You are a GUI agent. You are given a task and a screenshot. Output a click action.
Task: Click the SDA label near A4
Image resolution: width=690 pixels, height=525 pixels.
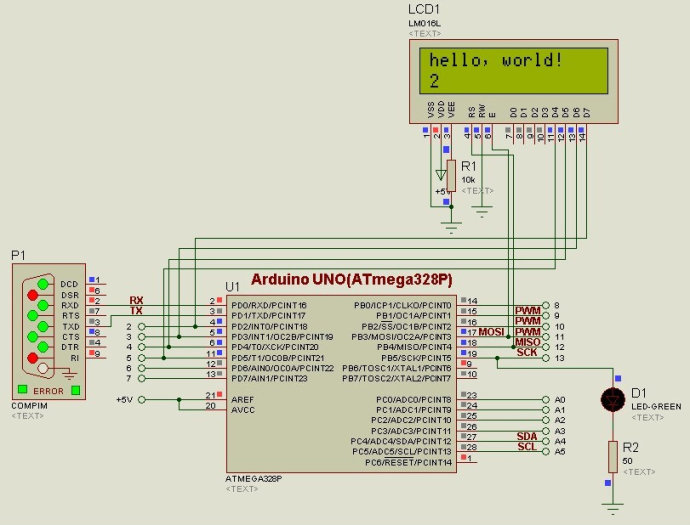point(526,436)
